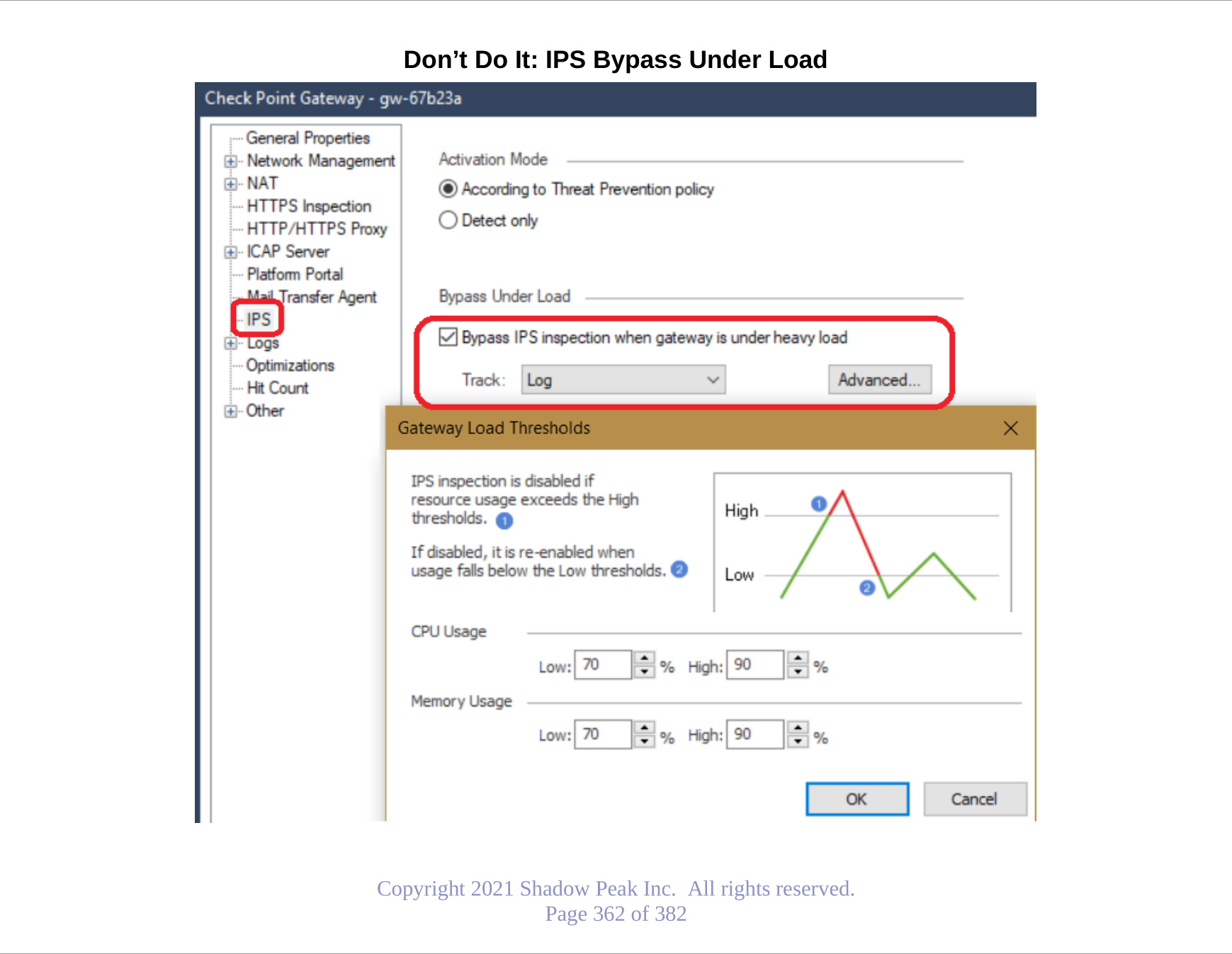Select the ICAP Server tree item label
Viewport: 1232px width, 954px height.
pos(288,251)
